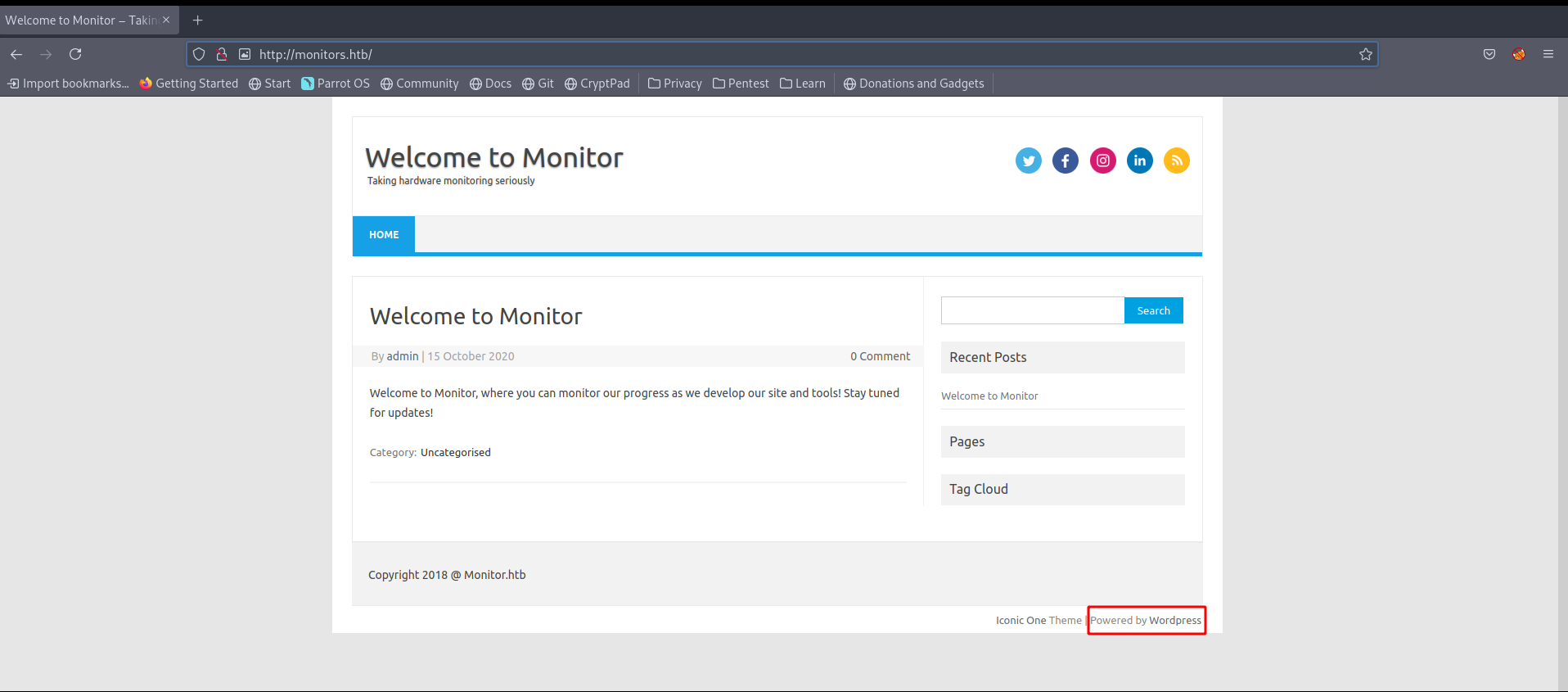
Task: Expand the Learn bookmarks folder
Action: [803, 84]
